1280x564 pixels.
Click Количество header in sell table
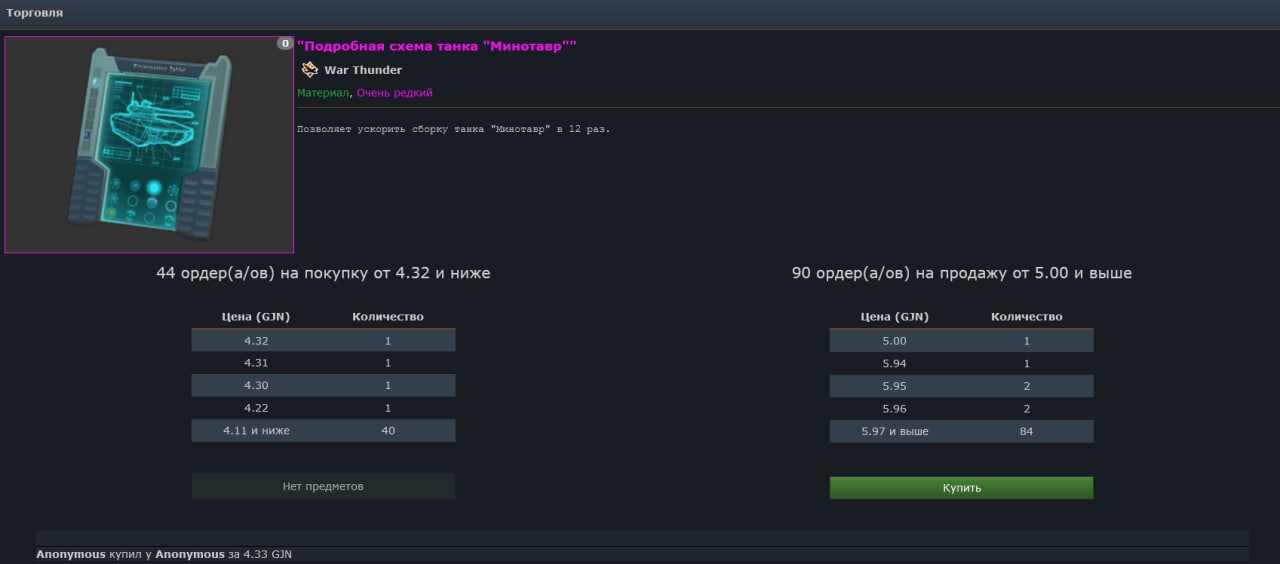pyautogui.click(x=1026, y=317)
